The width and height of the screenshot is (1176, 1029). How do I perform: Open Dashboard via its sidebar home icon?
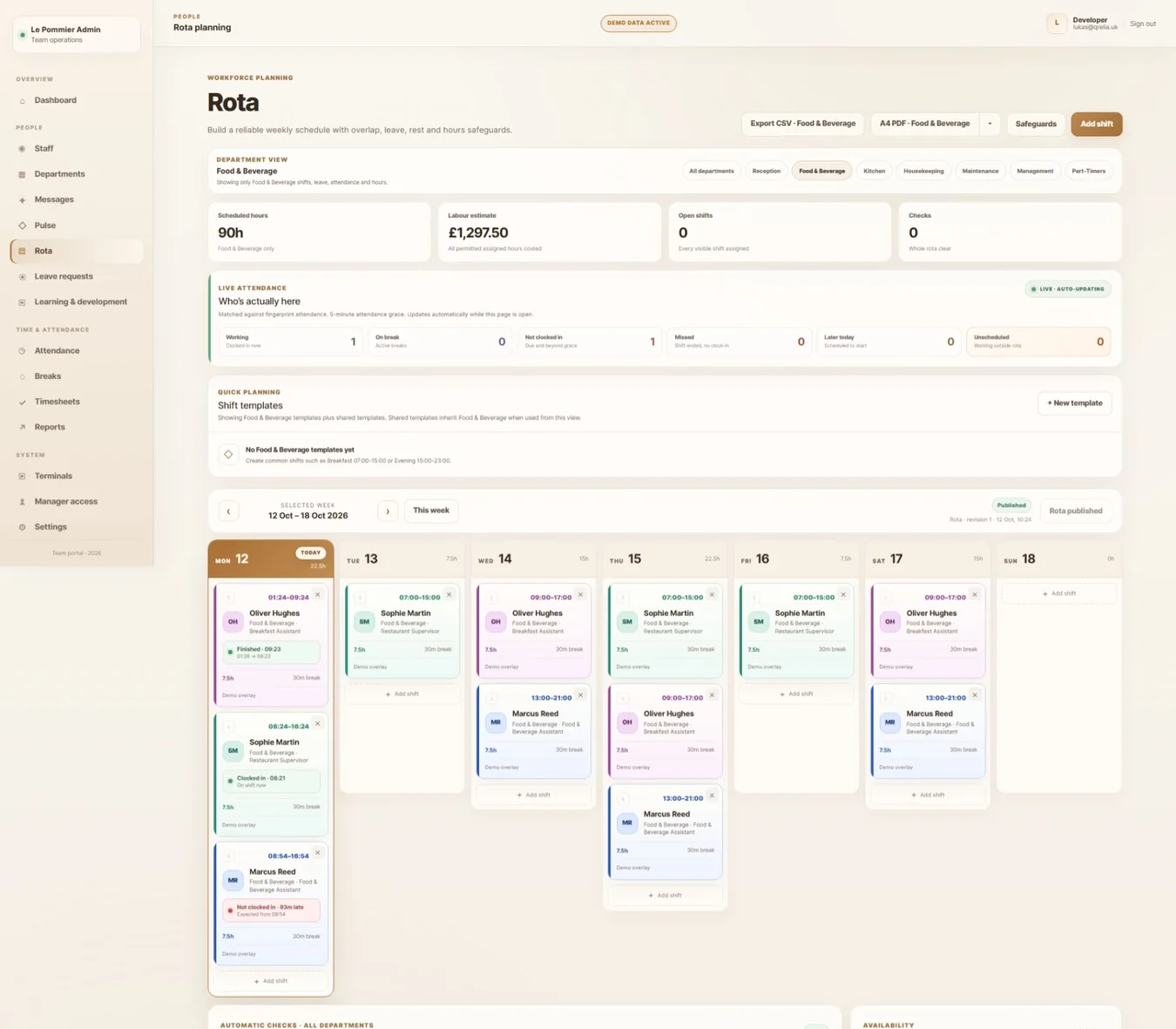[22, 101]
